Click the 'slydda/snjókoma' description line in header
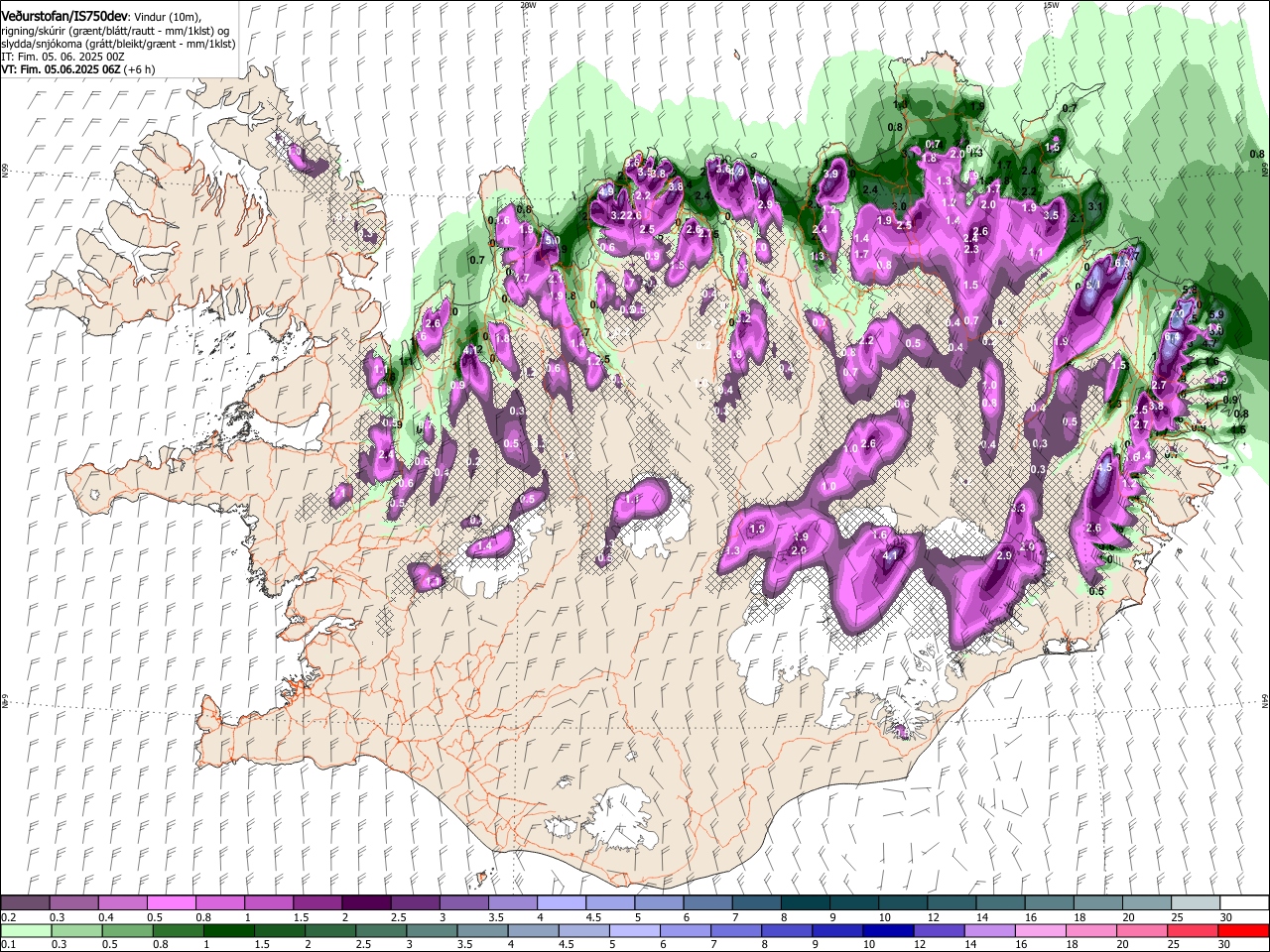 pyautogui.click(x=118, y=44)
